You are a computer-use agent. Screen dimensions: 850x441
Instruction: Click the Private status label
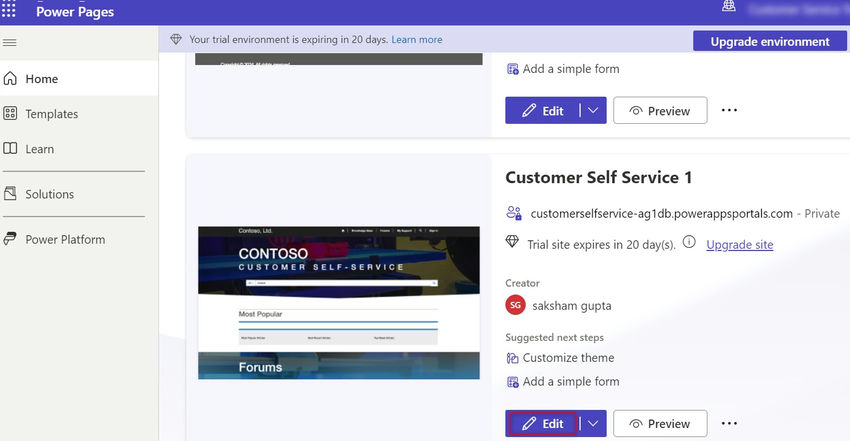(822, 213)
